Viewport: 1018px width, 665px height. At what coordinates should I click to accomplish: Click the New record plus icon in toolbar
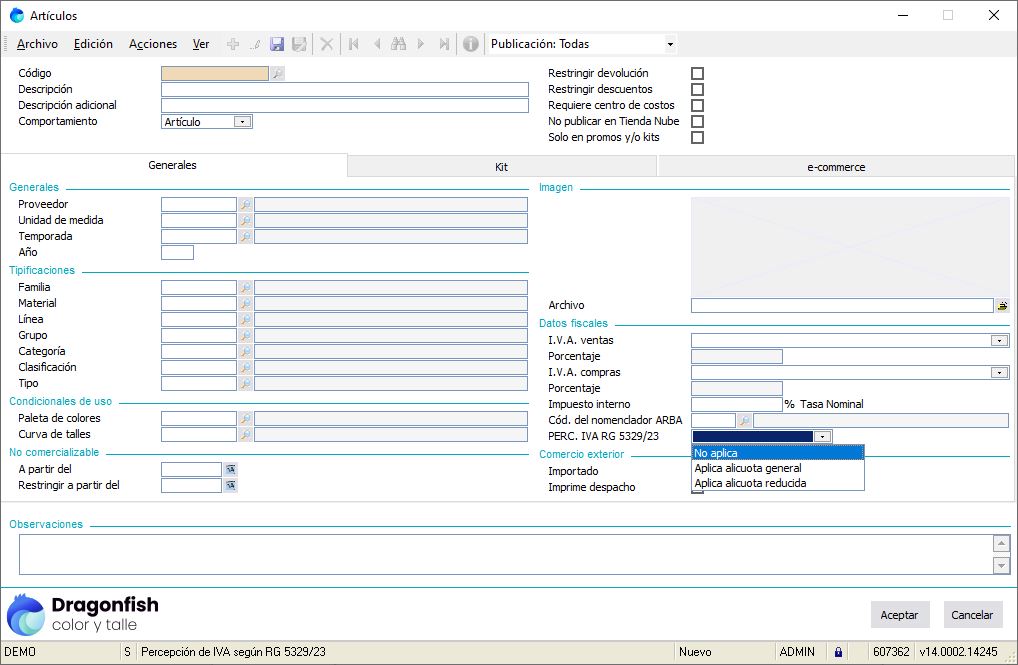click(x=233, y=44)
